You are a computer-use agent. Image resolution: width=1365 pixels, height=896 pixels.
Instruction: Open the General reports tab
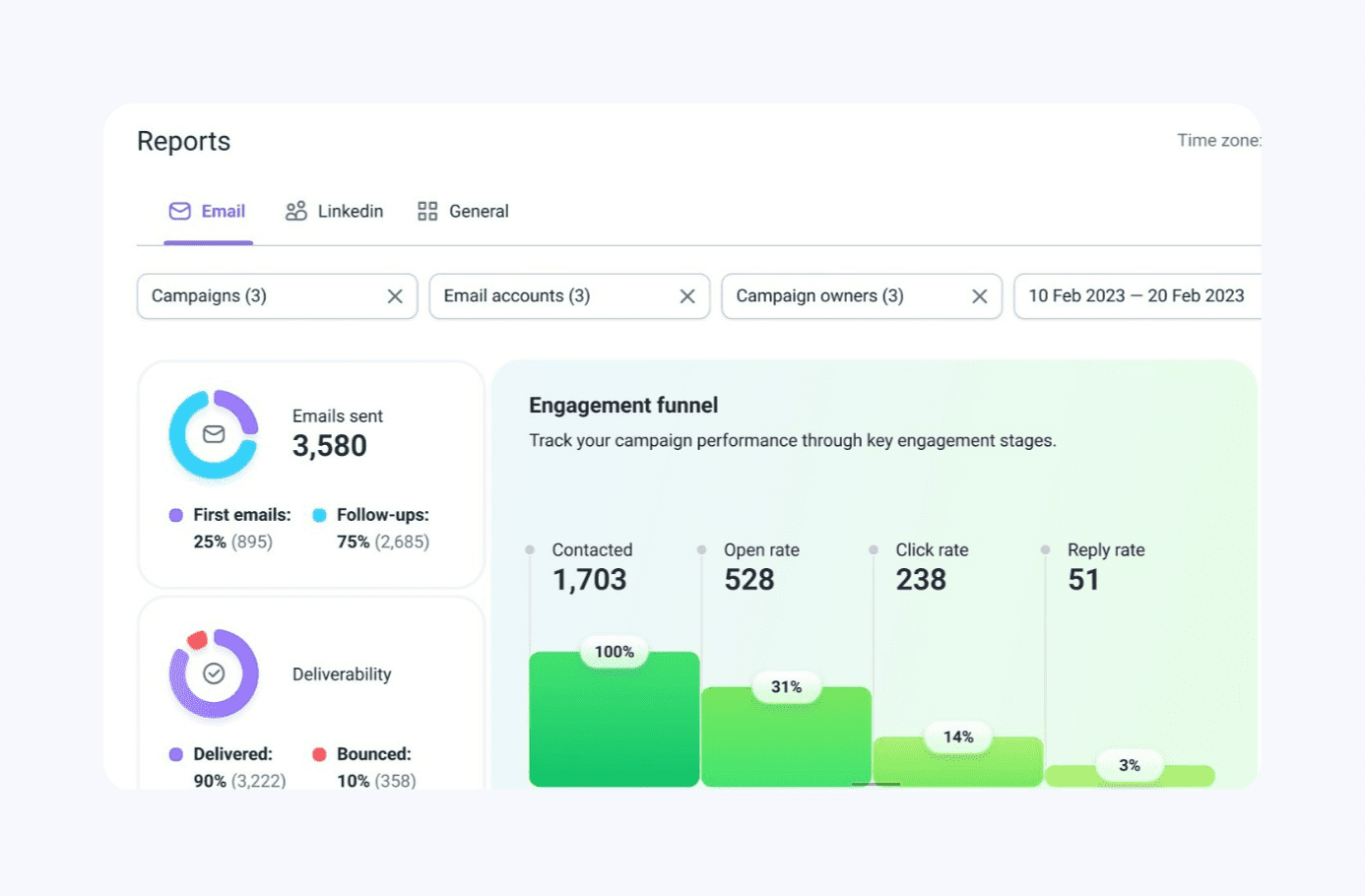479,212
